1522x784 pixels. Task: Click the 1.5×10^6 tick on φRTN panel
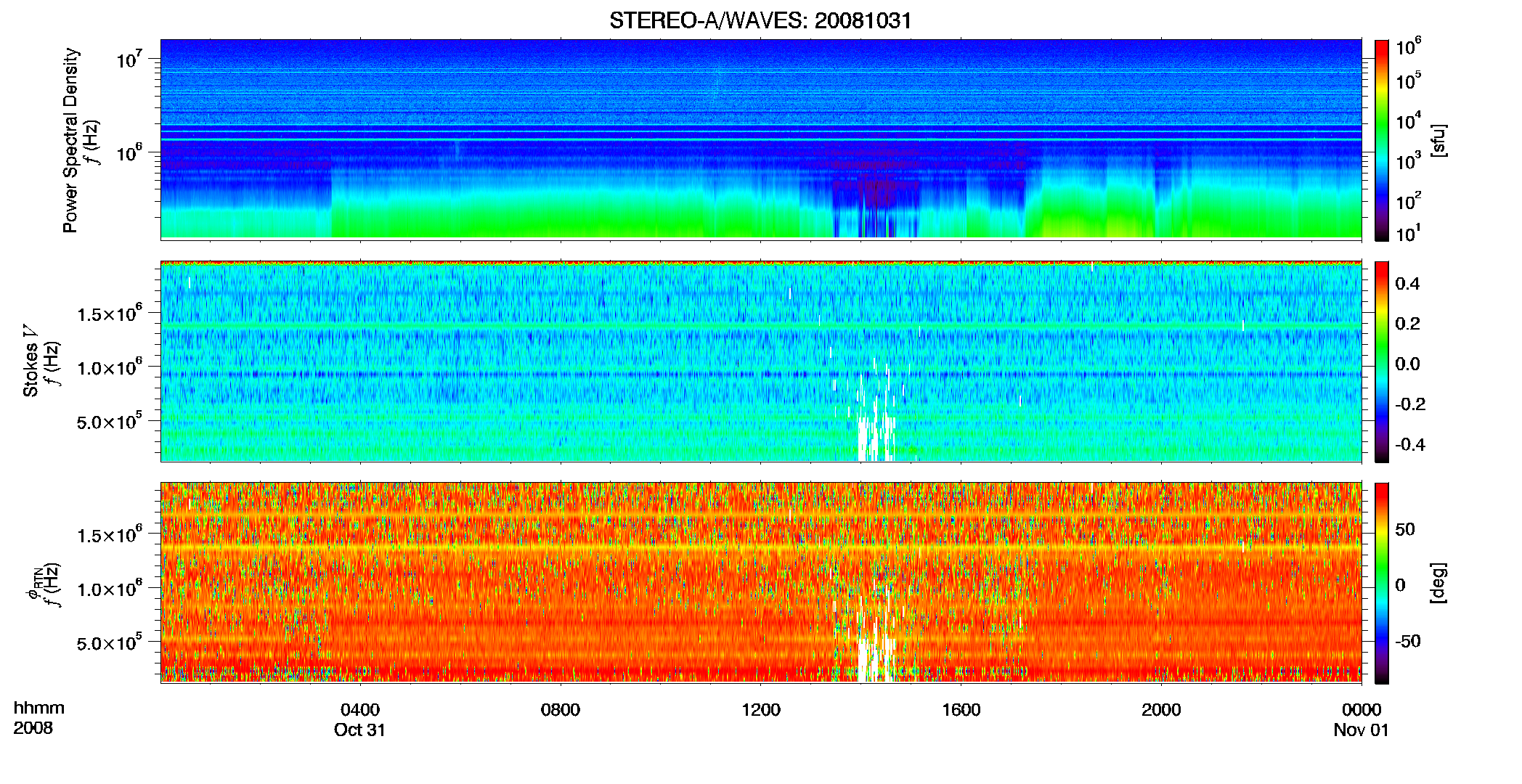tap(110, 535)
